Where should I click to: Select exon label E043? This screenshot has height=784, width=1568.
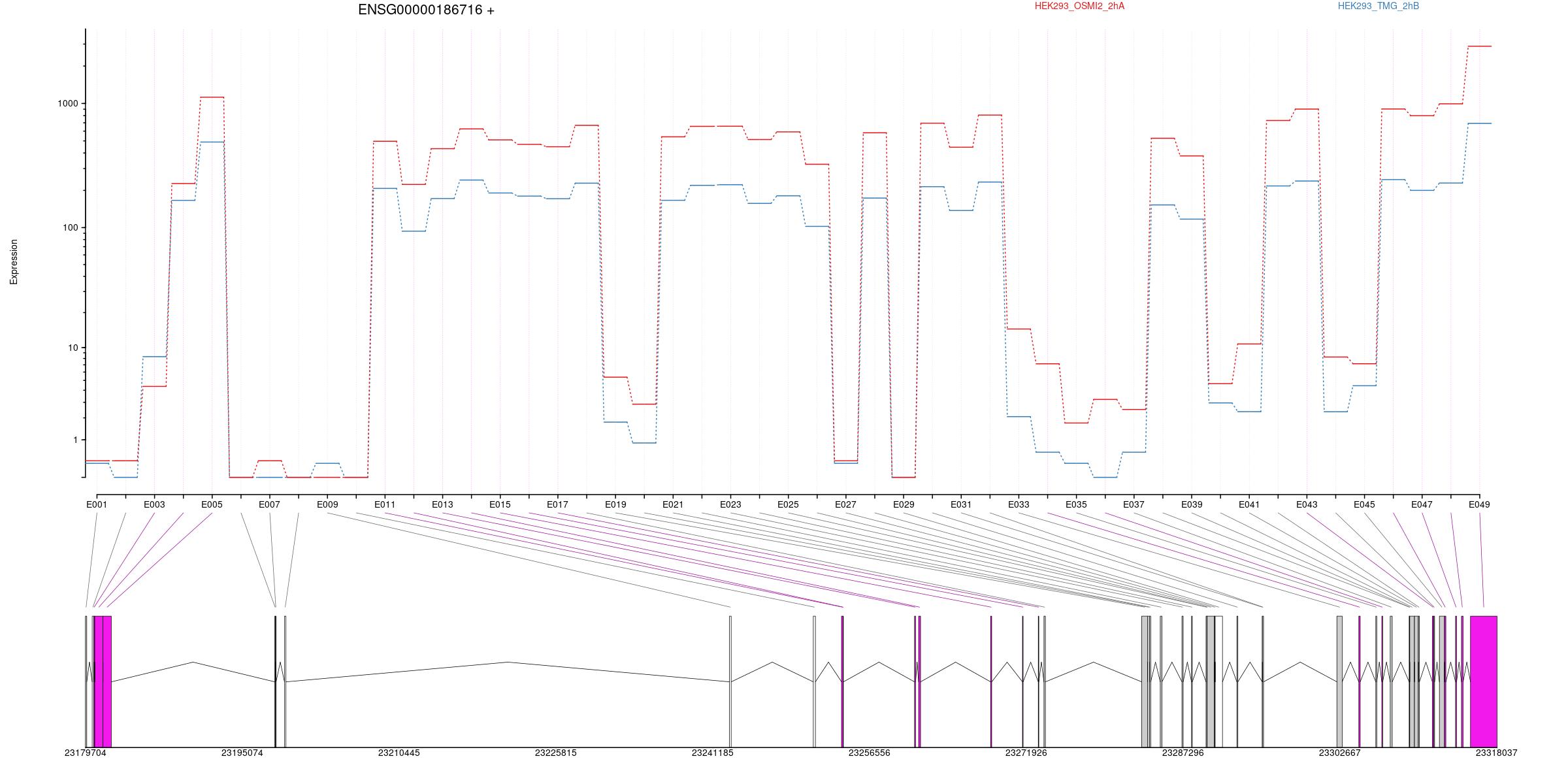[1307, 504]
